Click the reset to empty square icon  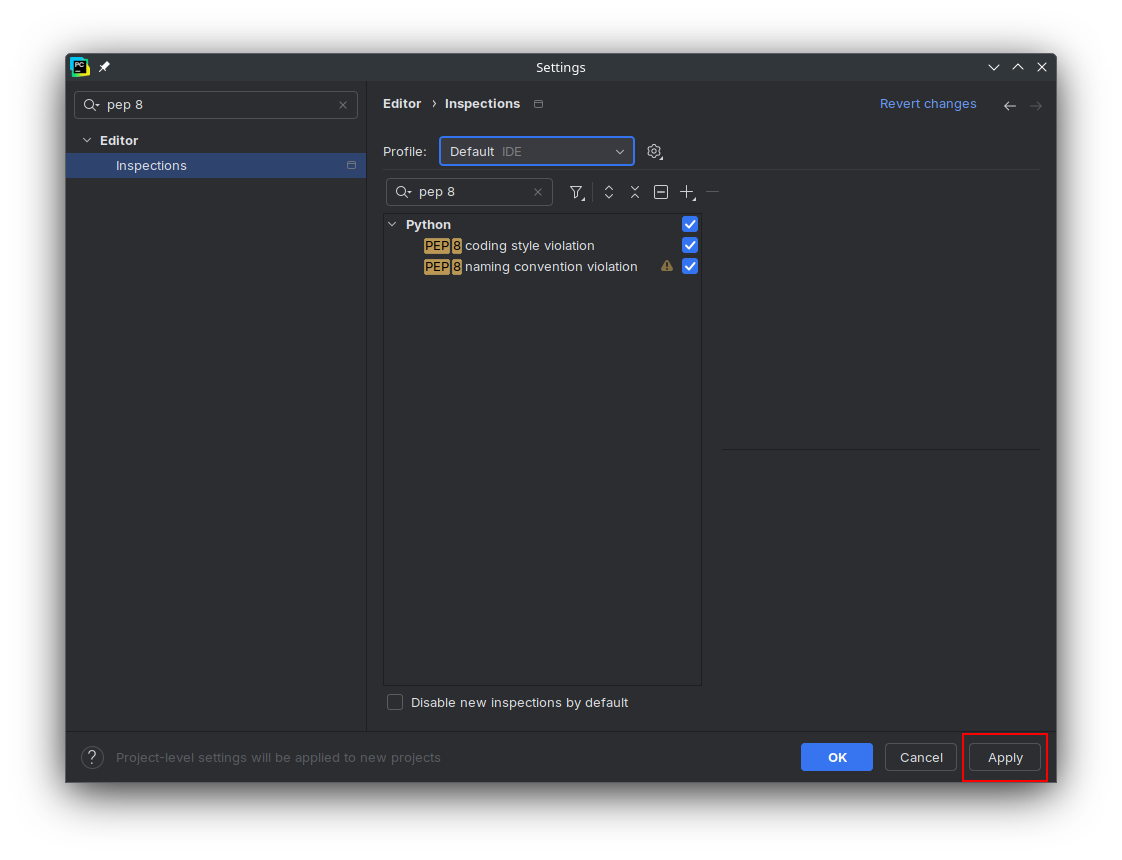pos(661,192)
